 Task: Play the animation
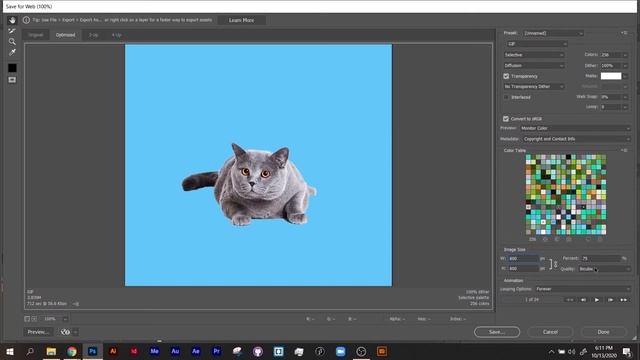coord(597,300)
